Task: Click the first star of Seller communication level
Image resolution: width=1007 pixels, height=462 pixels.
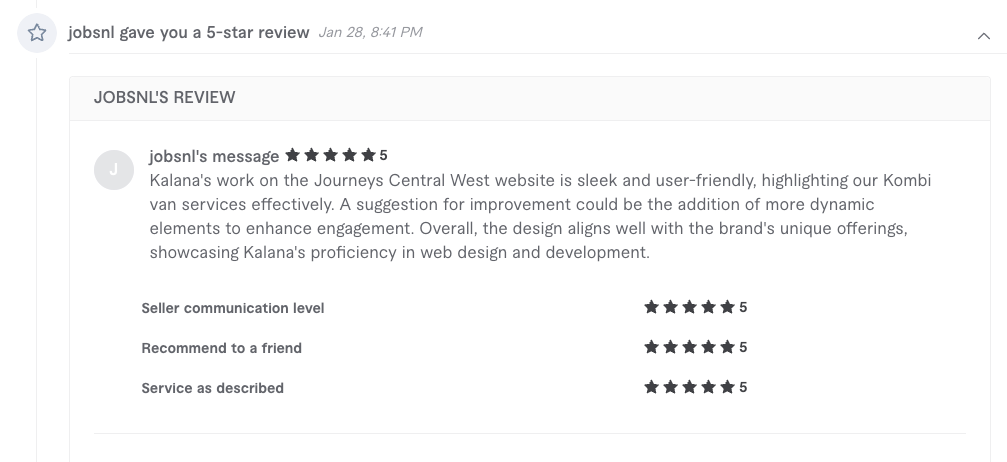Action: [x=651, y=307]
